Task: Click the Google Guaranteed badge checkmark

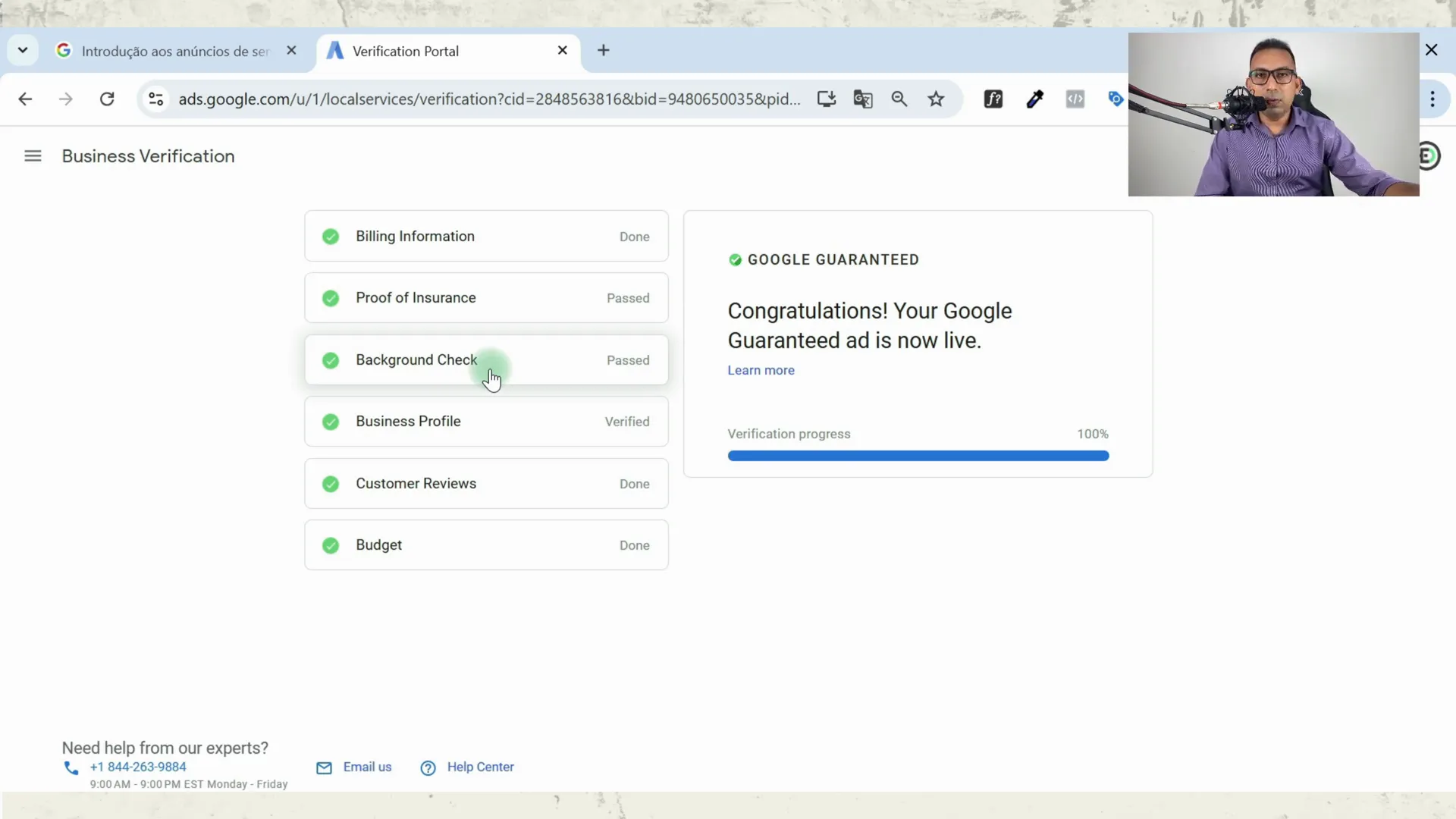Action: pyautogui.click(x=735, y=260)
